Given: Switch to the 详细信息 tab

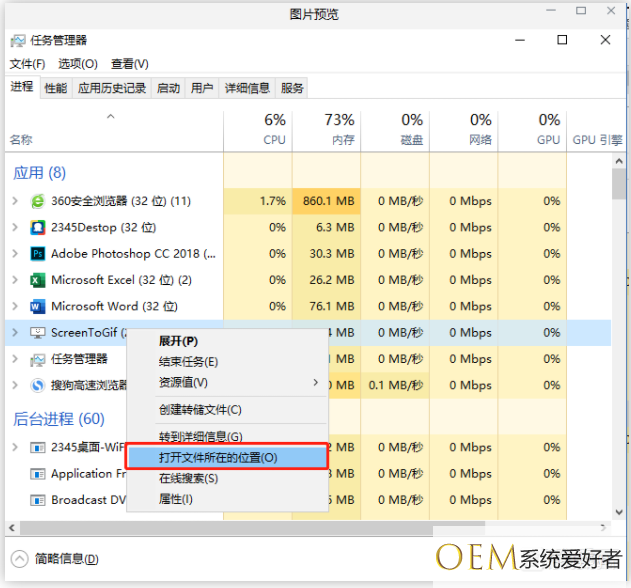Looking at the screenshot, I should pyautogui.click(x=247, y=88).
